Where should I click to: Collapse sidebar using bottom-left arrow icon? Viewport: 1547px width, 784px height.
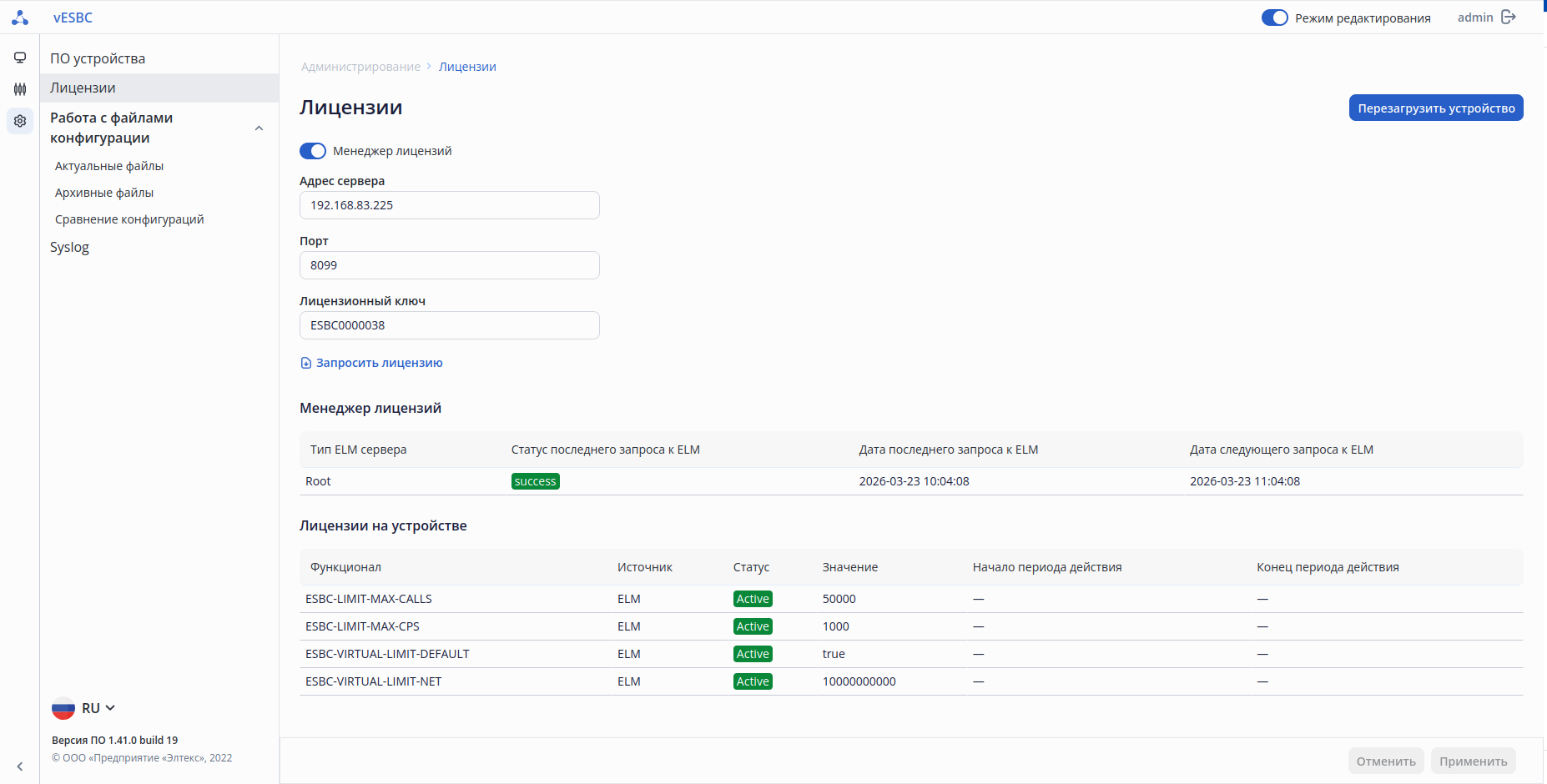point(20,766)
